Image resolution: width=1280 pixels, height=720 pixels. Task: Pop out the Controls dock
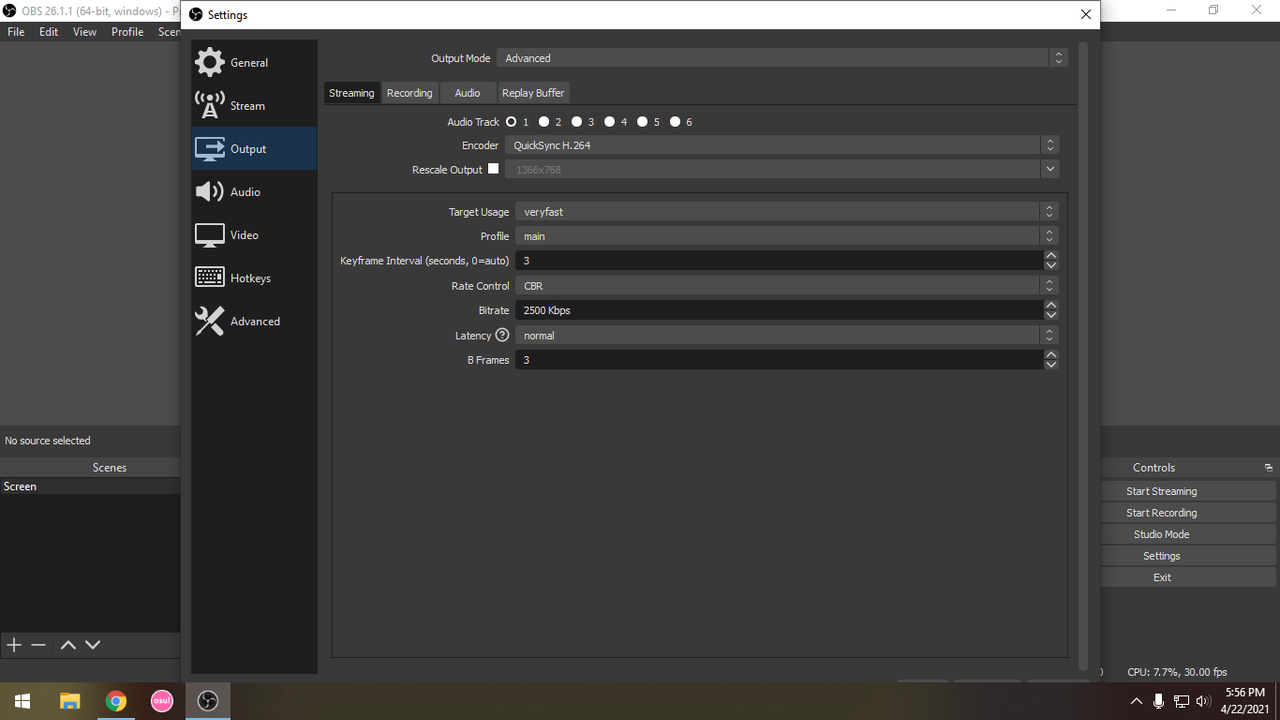click(1268, 468)
